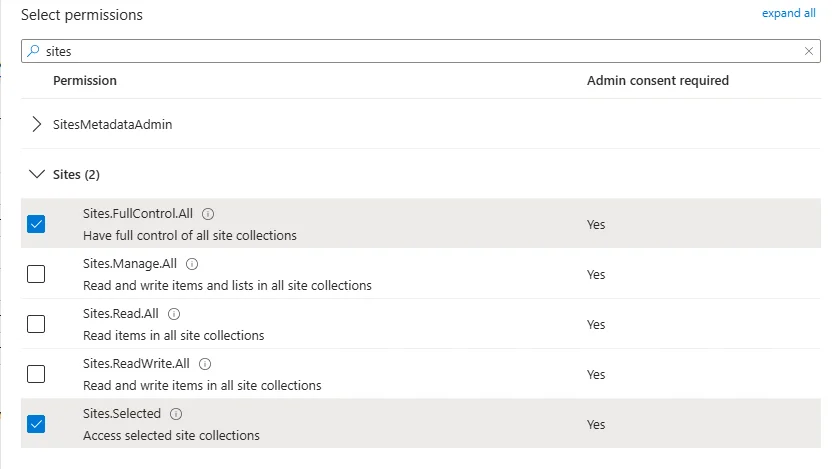Screen dimensions: 840x469
Task: Click 'Have full control of all site collections' text
Action: (x=190, y=235)
